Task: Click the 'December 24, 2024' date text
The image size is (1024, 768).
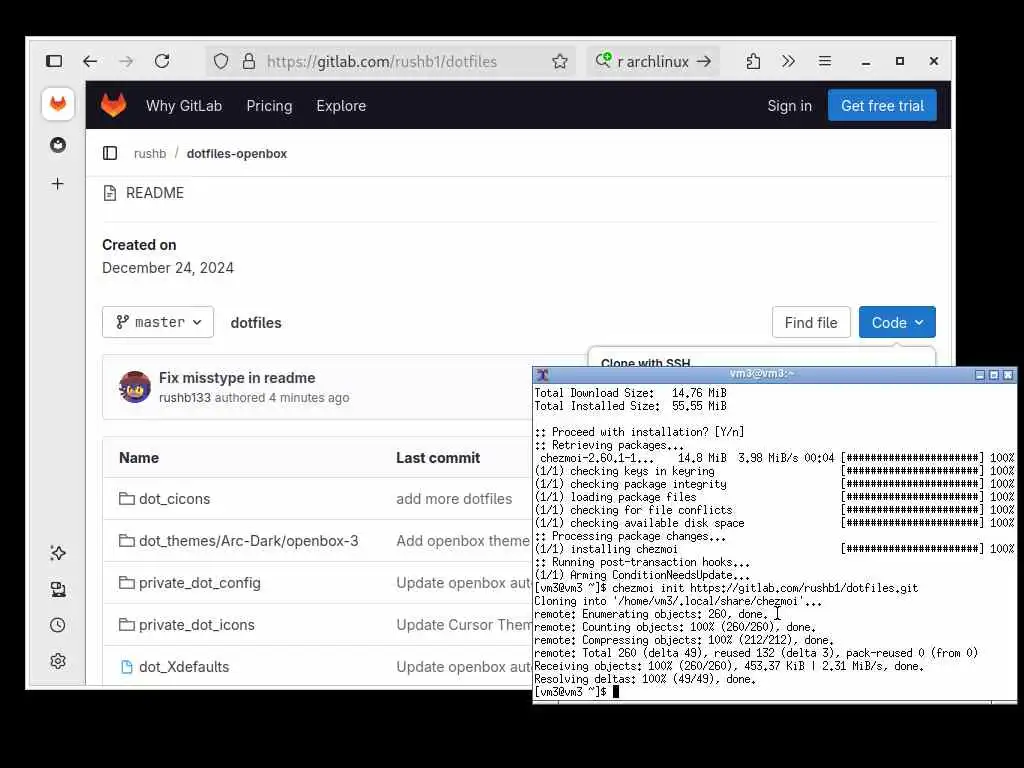Action: 168,268
